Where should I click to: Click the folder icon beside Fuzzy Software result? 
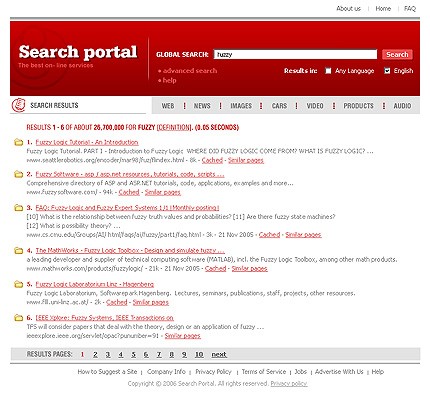coord(19,174)
